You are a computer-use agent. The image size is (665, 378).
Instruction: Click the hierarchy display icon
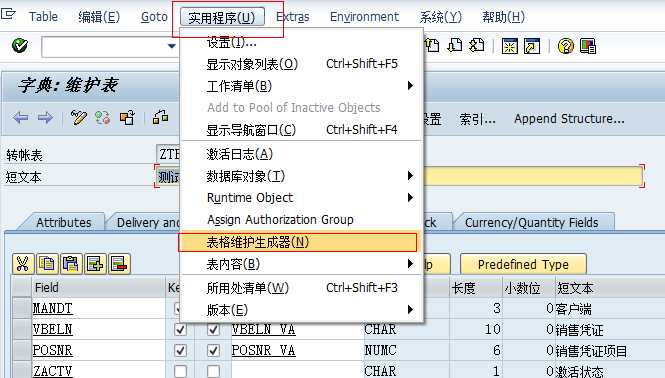(160, 117)
